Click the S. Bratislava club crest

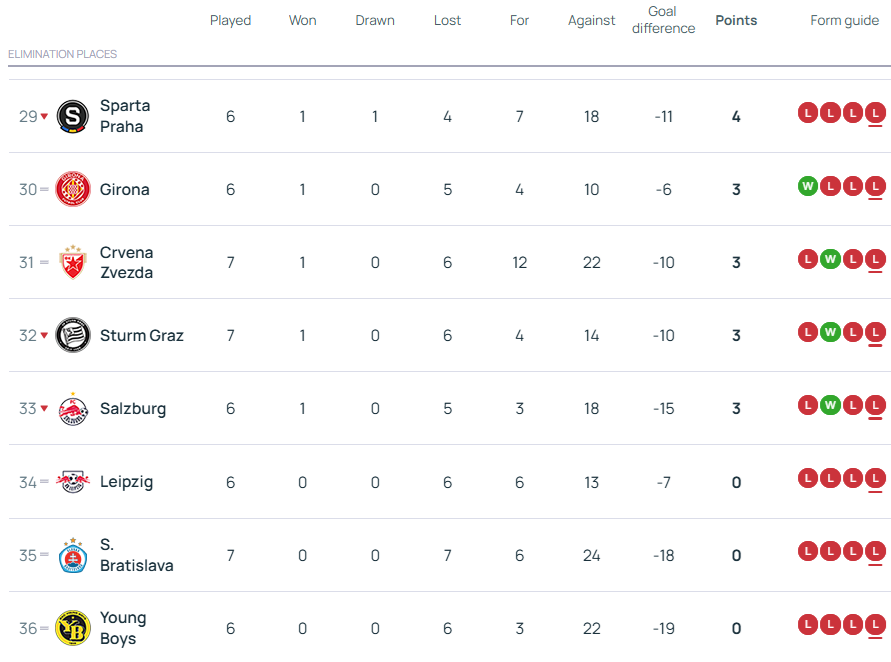pos(73,555)
